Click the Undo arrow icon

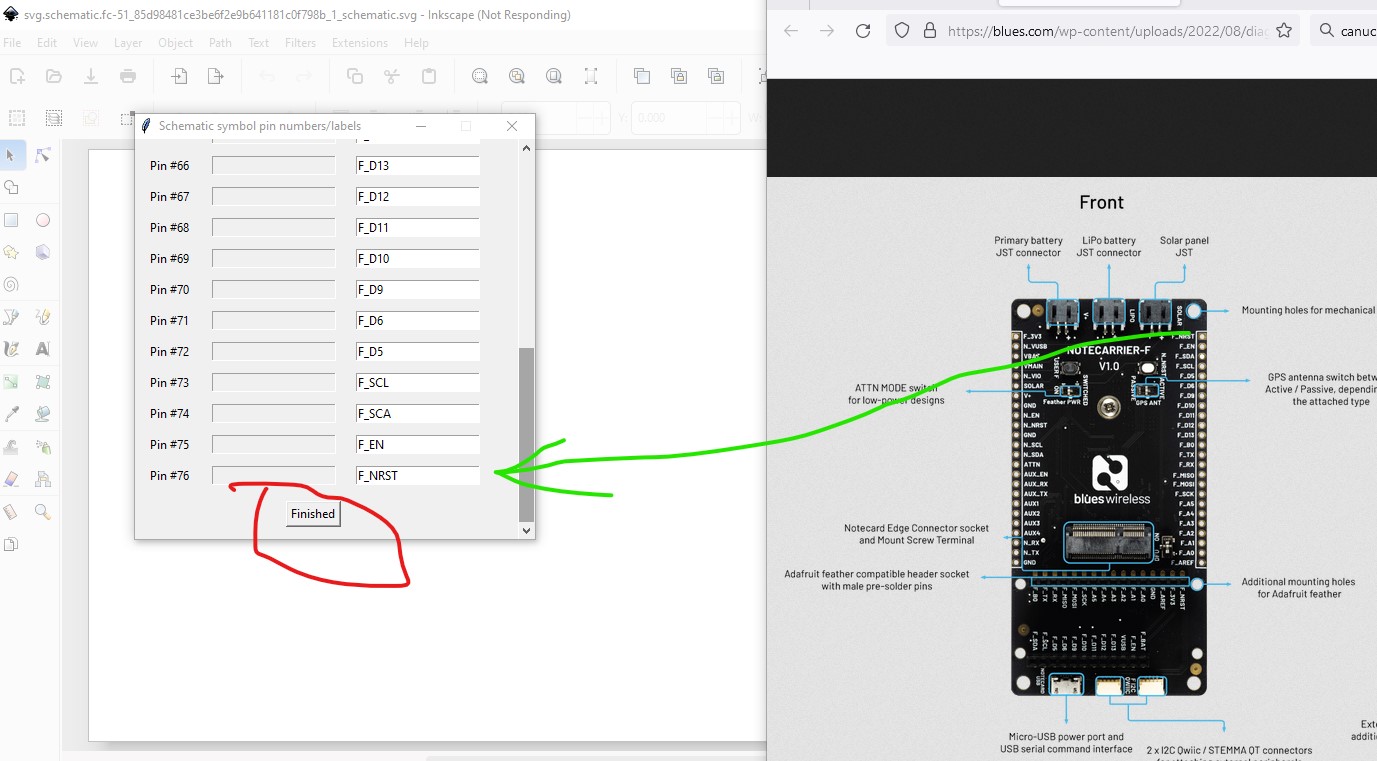click(266, 76)
